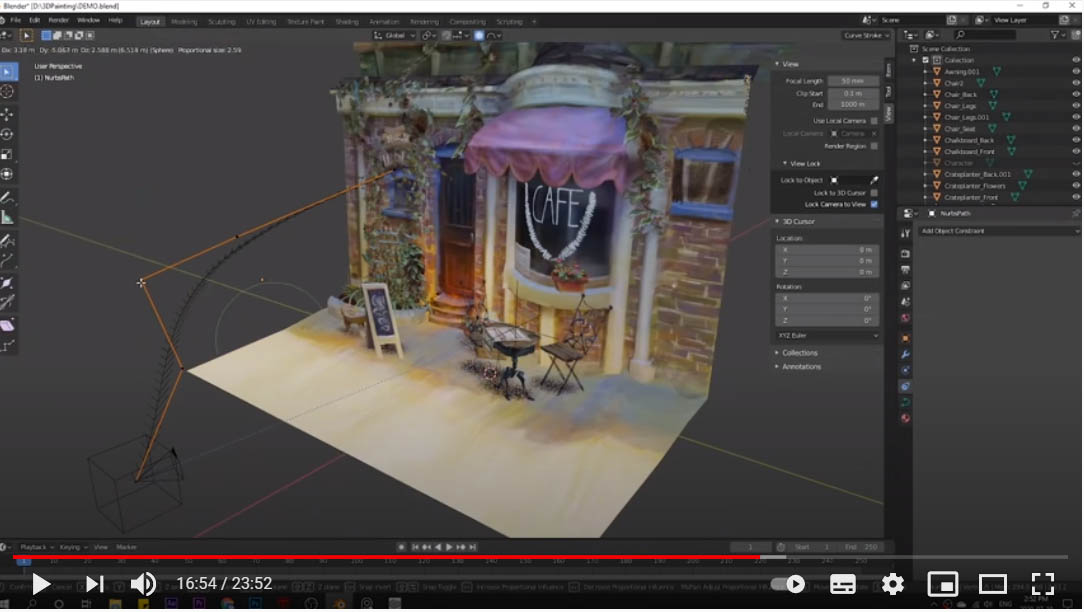1084x612 pixels.
Task: Click the Clip Start 0.1 m field
Action: (853, 93)
